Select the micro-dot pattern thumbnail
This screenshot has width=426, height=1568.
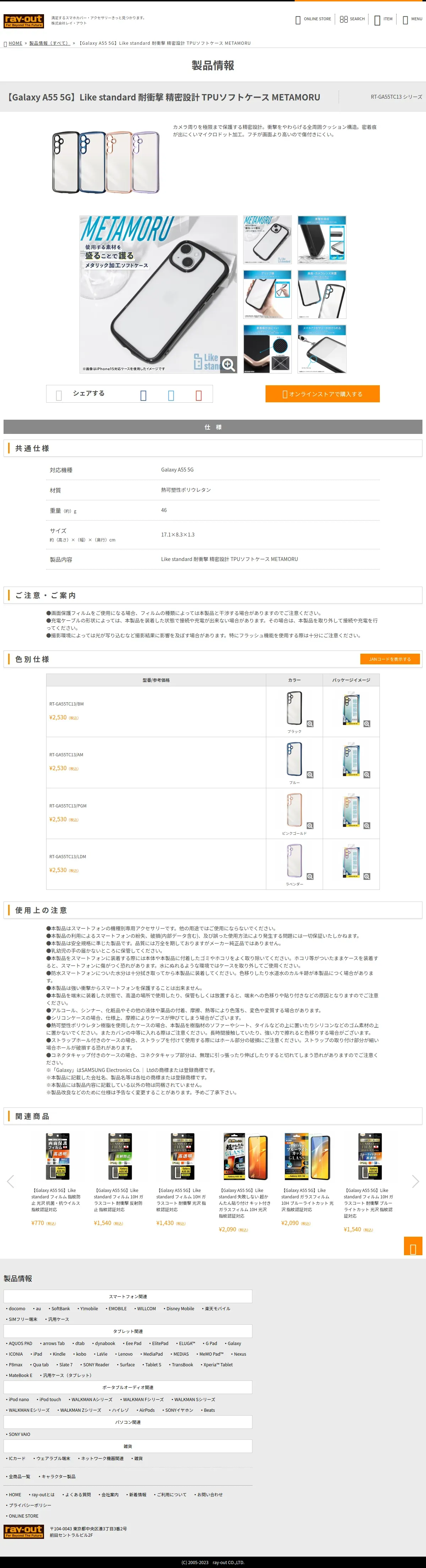click(x=267, y=349)
